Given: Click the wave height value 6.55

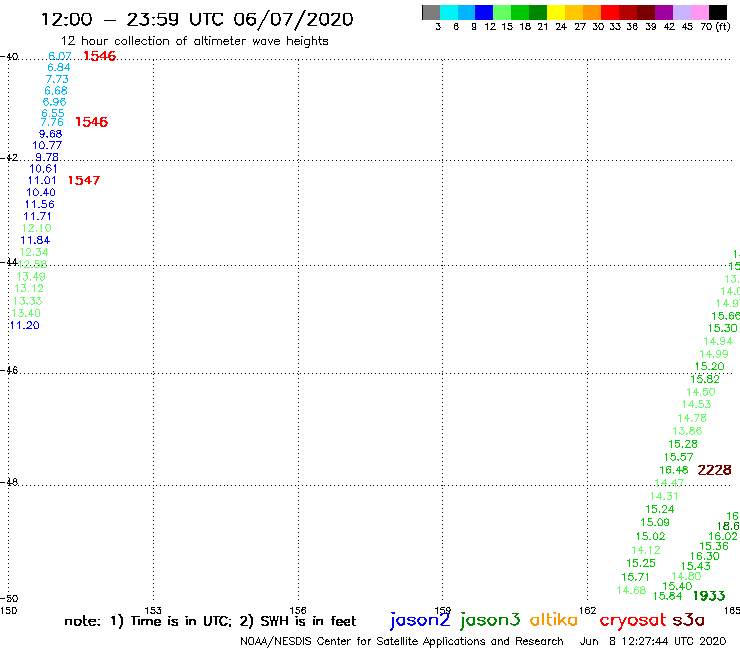Looking at the screenshot, I should pos(53,113).
